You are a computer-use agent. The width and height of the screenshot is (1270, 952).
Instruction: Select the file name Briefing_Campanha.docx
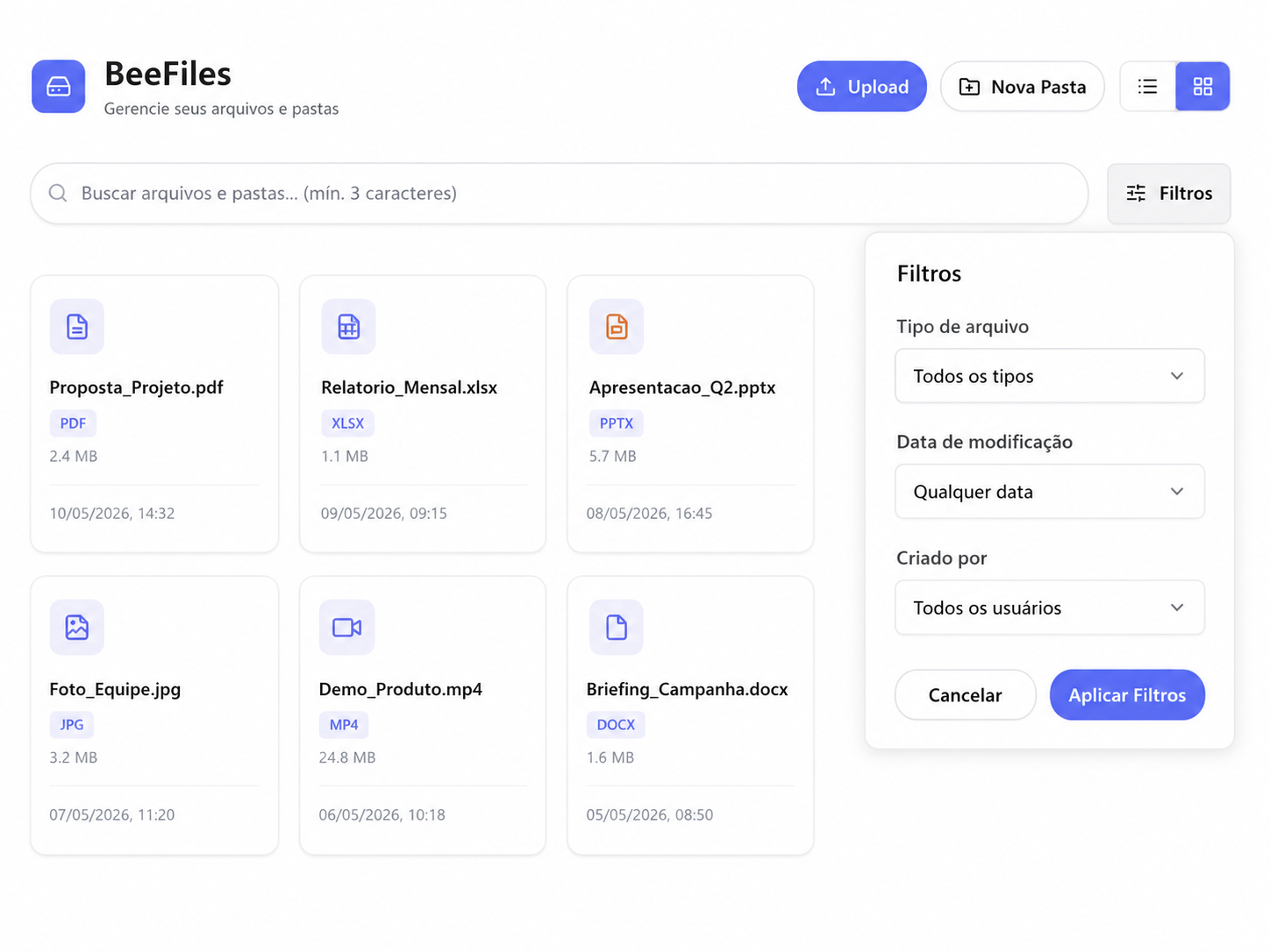click(x=687, y=689)
